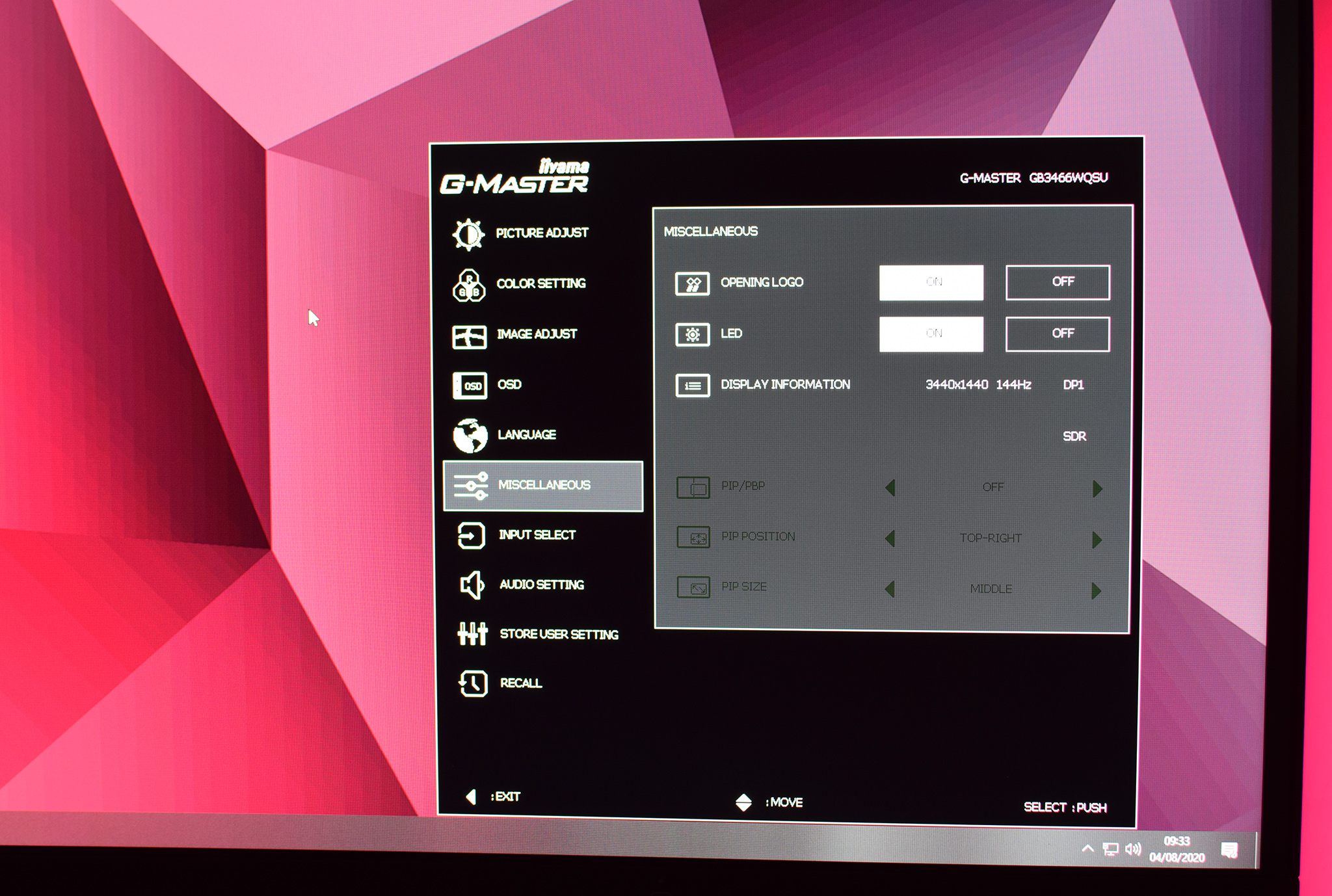Select the Language globe icon

[470, 436]
